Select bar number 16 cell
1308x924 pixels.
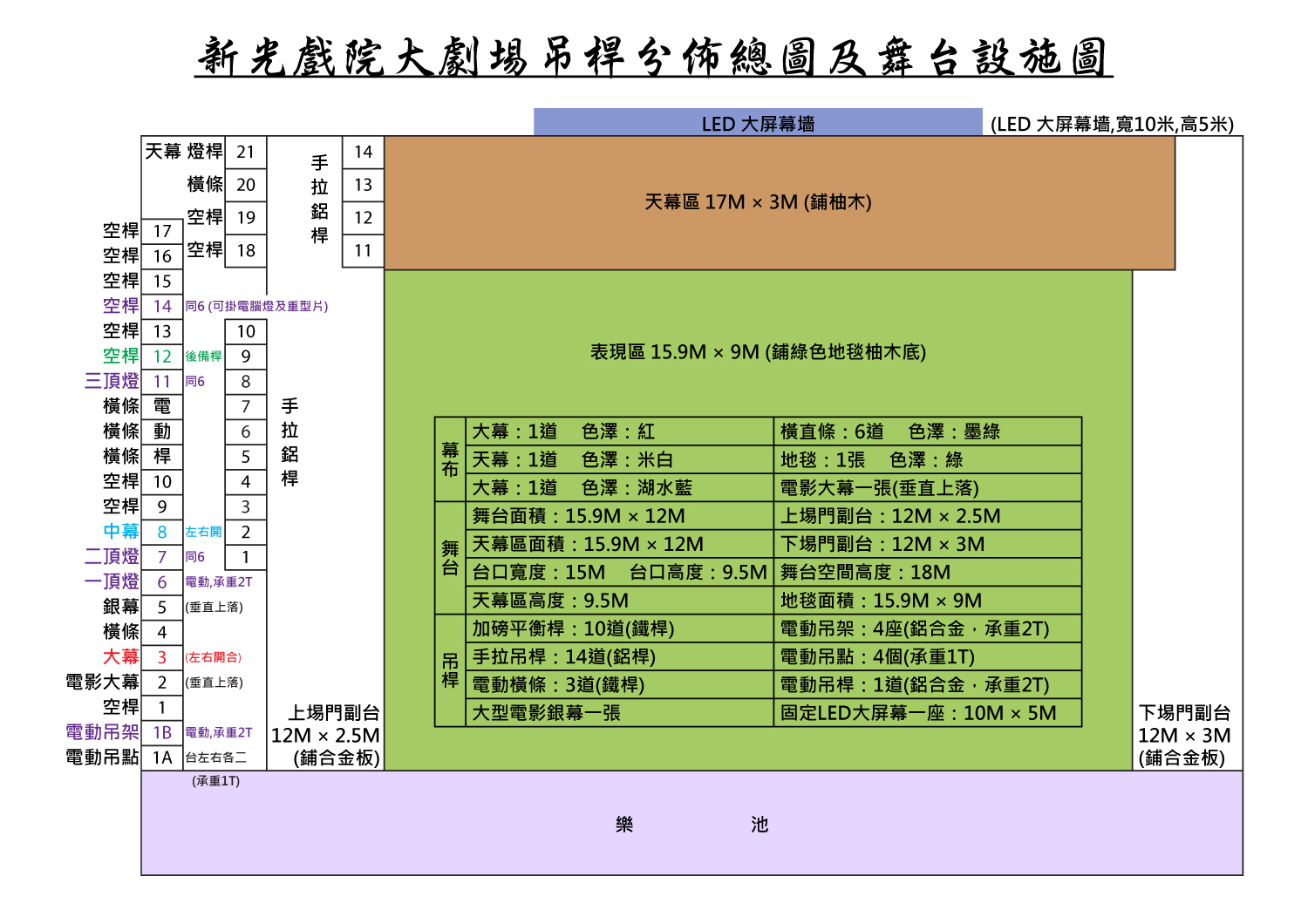click(x=162, y=256)
